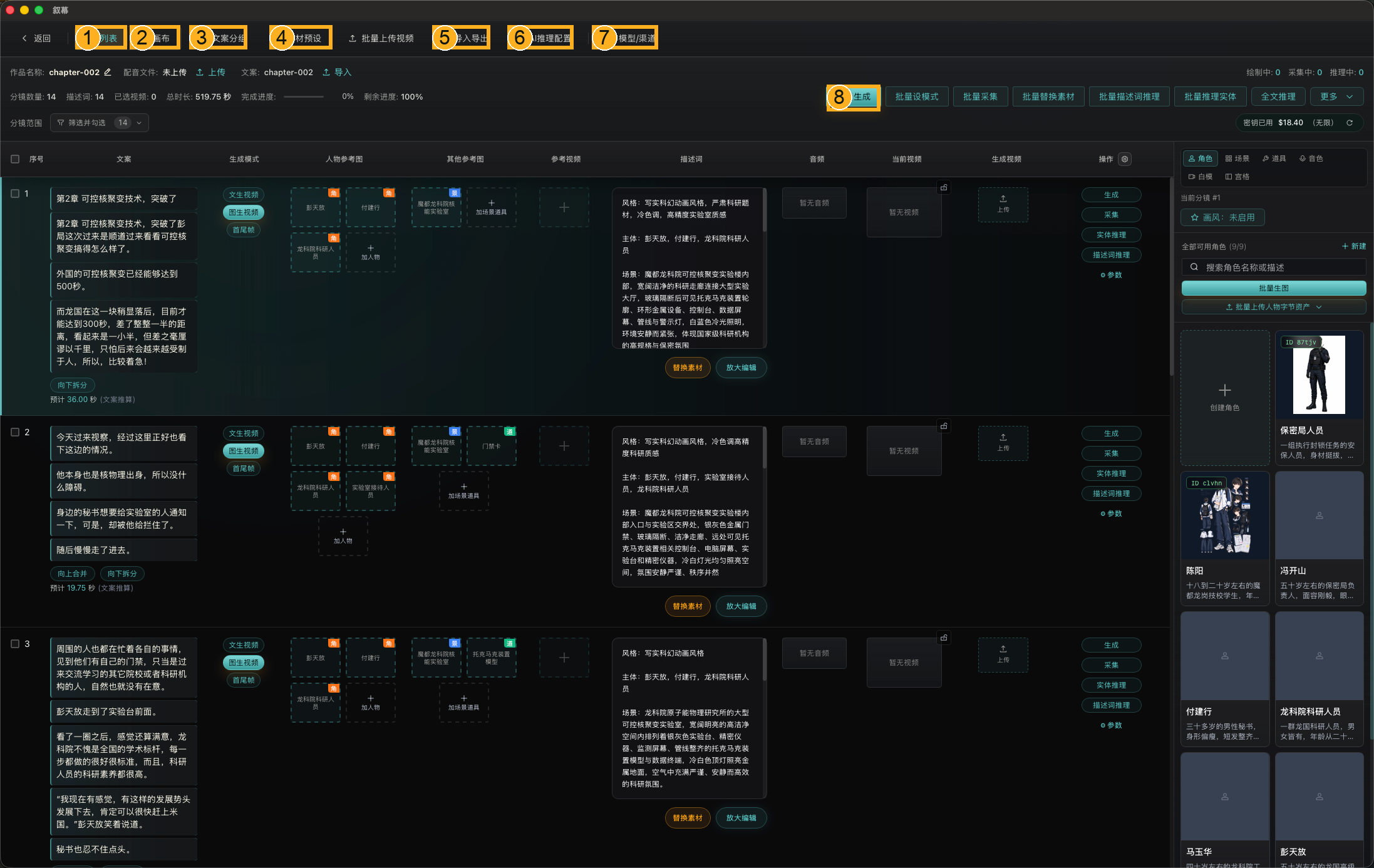Click the 批量采集 button

click(980, 96)
